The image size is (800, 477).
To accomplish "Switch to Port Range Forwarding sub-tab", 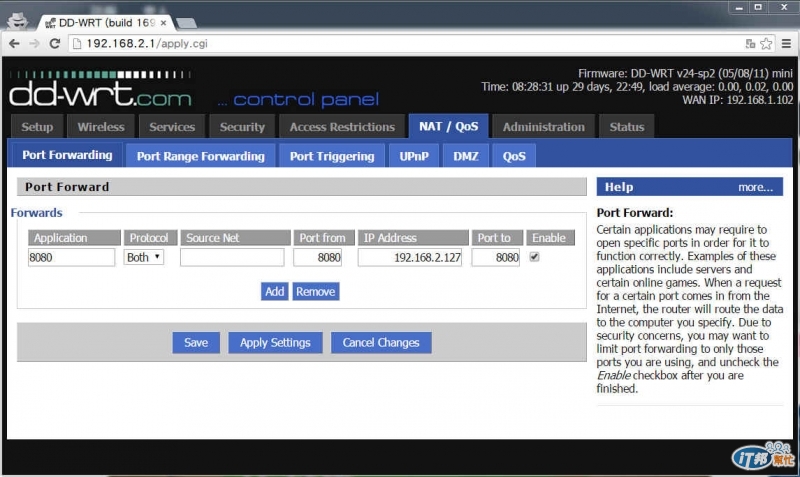I will [201, 156].
